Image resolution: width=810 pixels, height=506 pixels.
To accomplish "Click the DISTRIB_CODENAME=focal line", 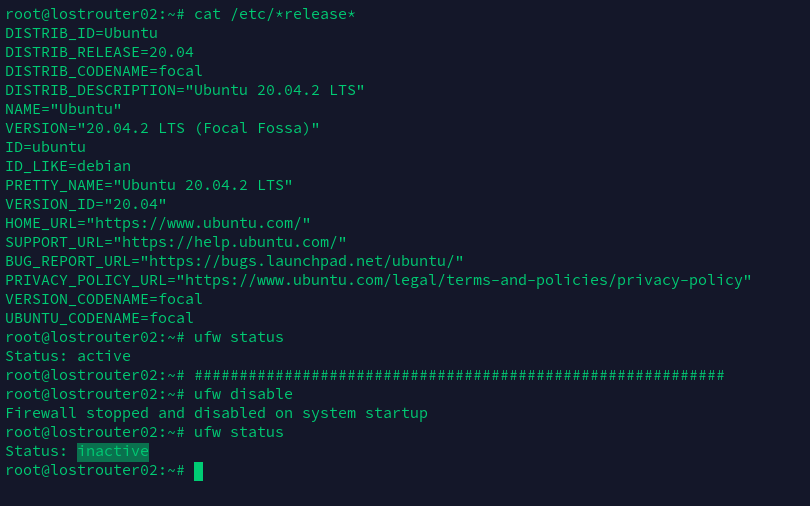I will point(104,71).
